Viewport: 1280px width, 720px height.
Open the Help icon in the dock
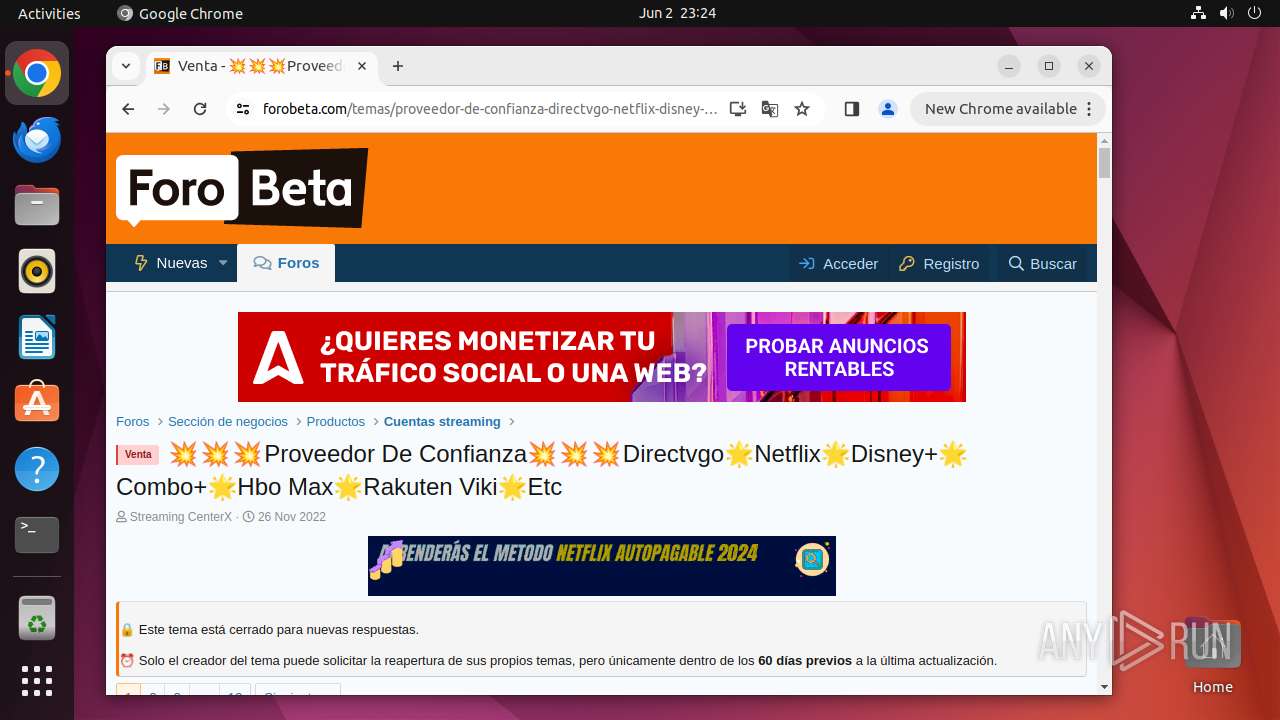[37, 469]
